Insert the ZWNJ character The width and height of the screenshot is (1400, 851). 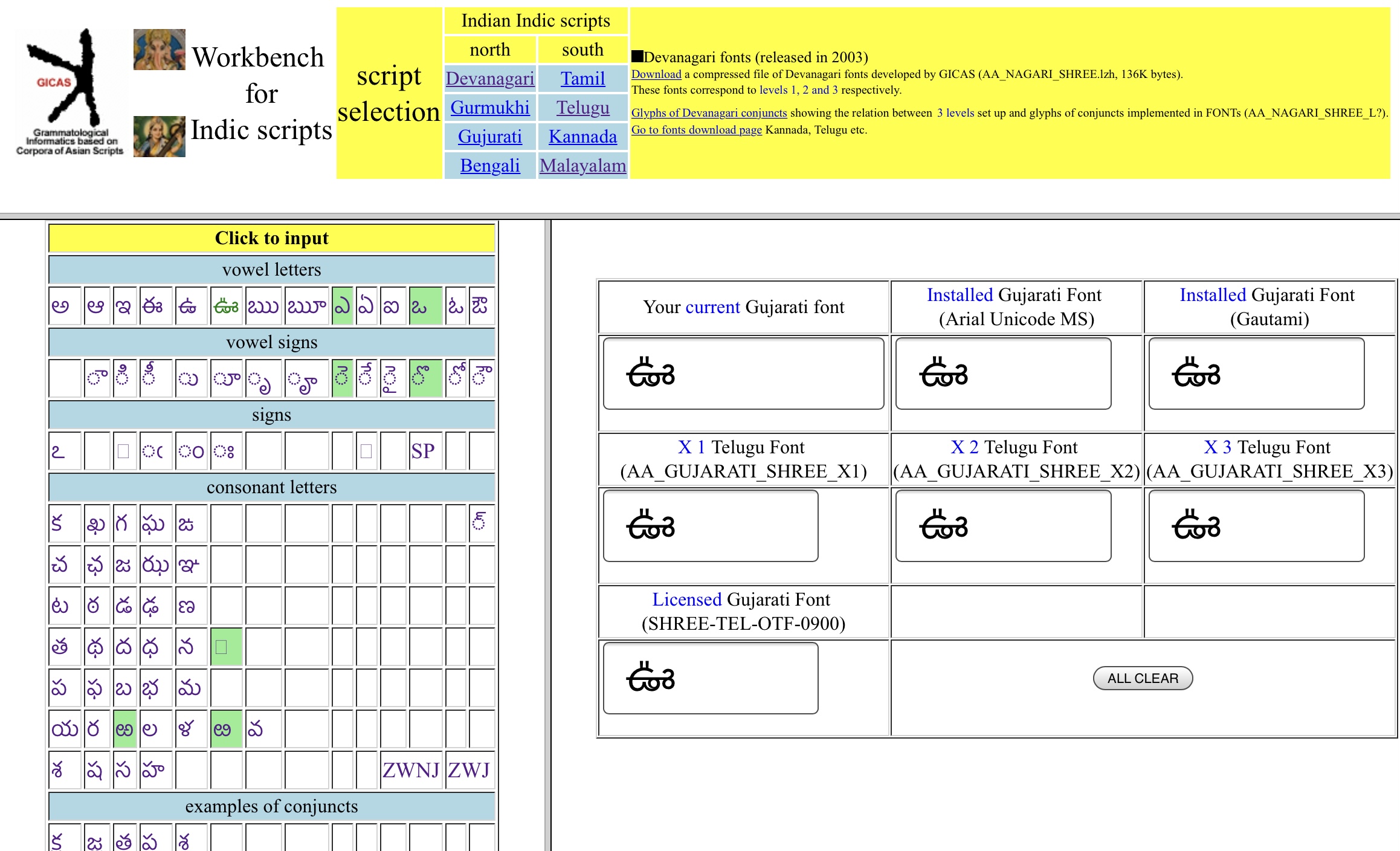(410, 770)
